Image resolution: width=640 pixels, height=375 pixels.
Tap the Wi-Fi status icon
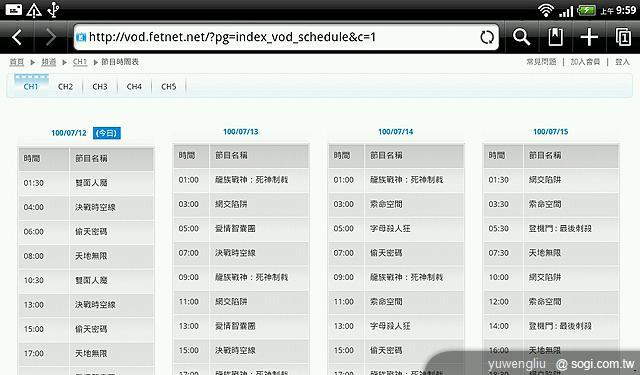pos(546,10)
